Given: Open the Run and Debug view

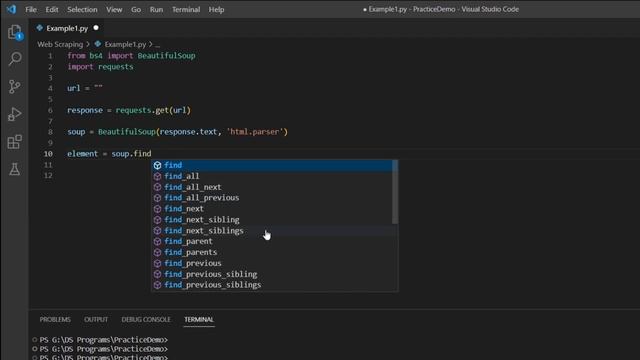Looking at the screenshot, I should [15, 114].
